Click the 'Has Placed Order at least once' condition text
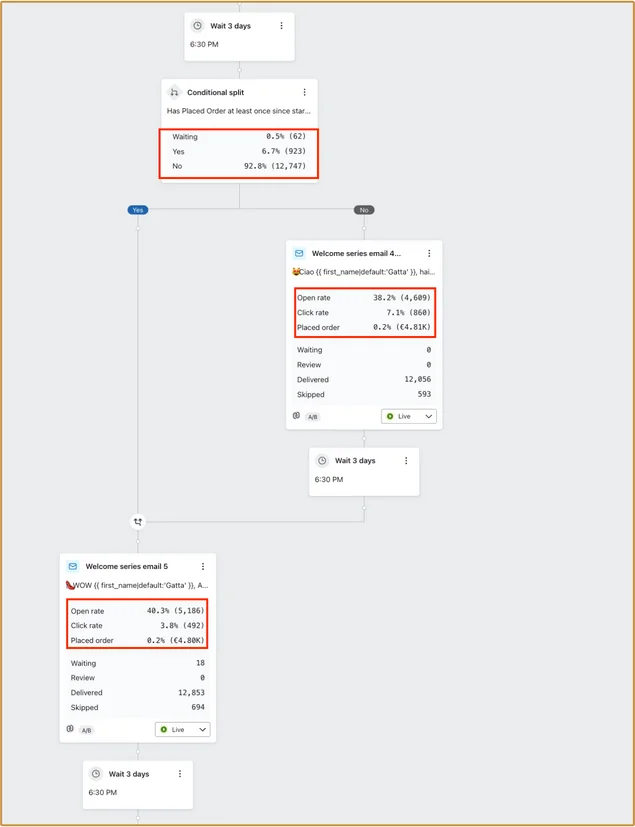The width and height of the screenshot is (635, 827). pos(239,111)
